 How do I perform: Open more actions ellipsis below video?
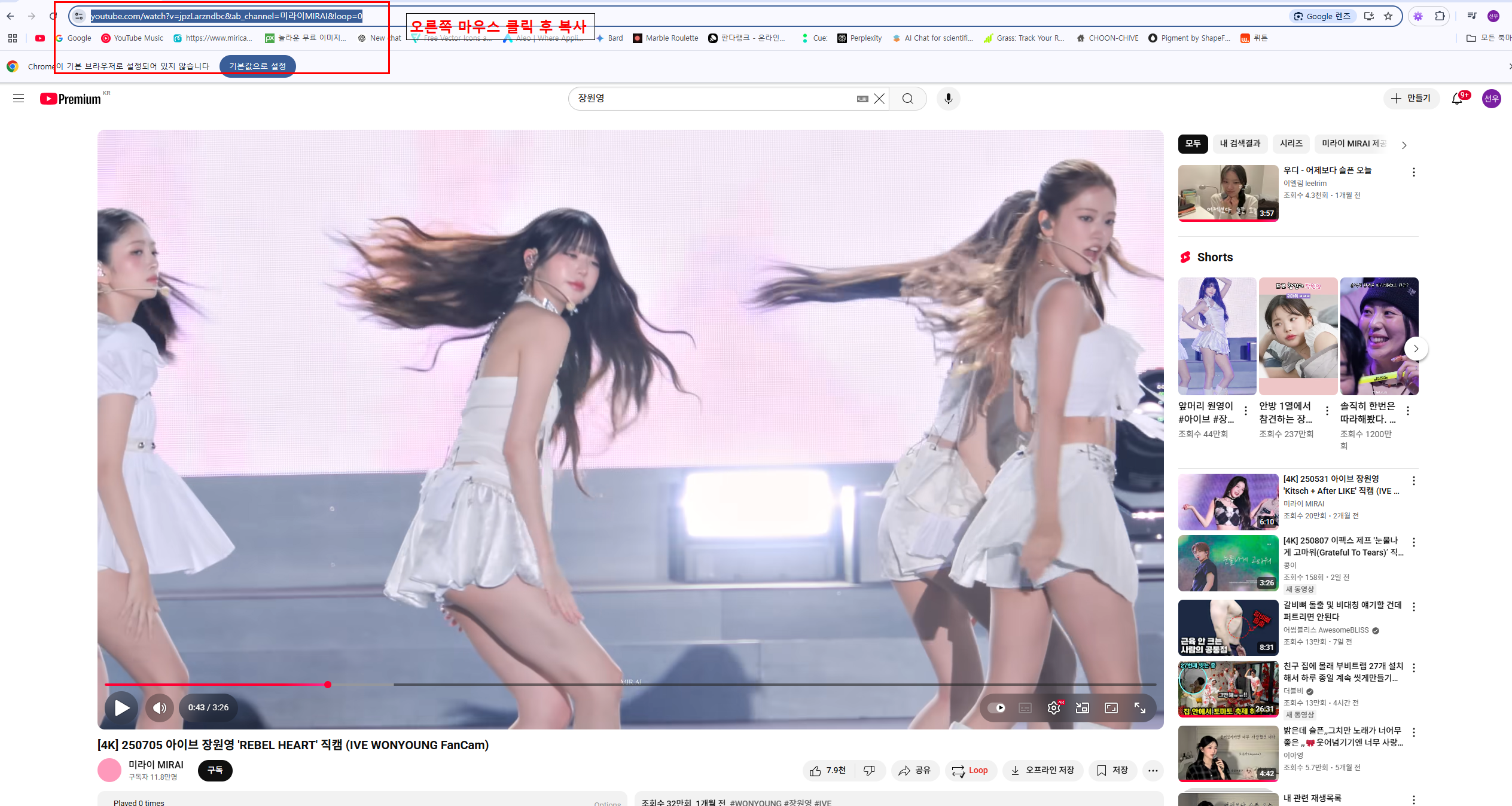1153,771
